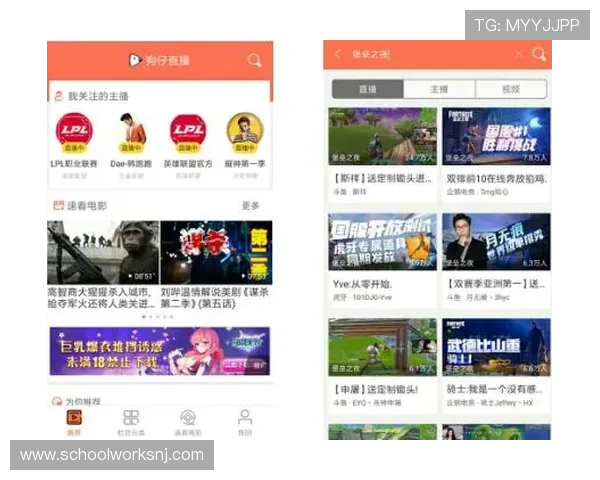The image size is (600, 480).
Task: Open stream title Yve:从零开始
Action: 362,284
